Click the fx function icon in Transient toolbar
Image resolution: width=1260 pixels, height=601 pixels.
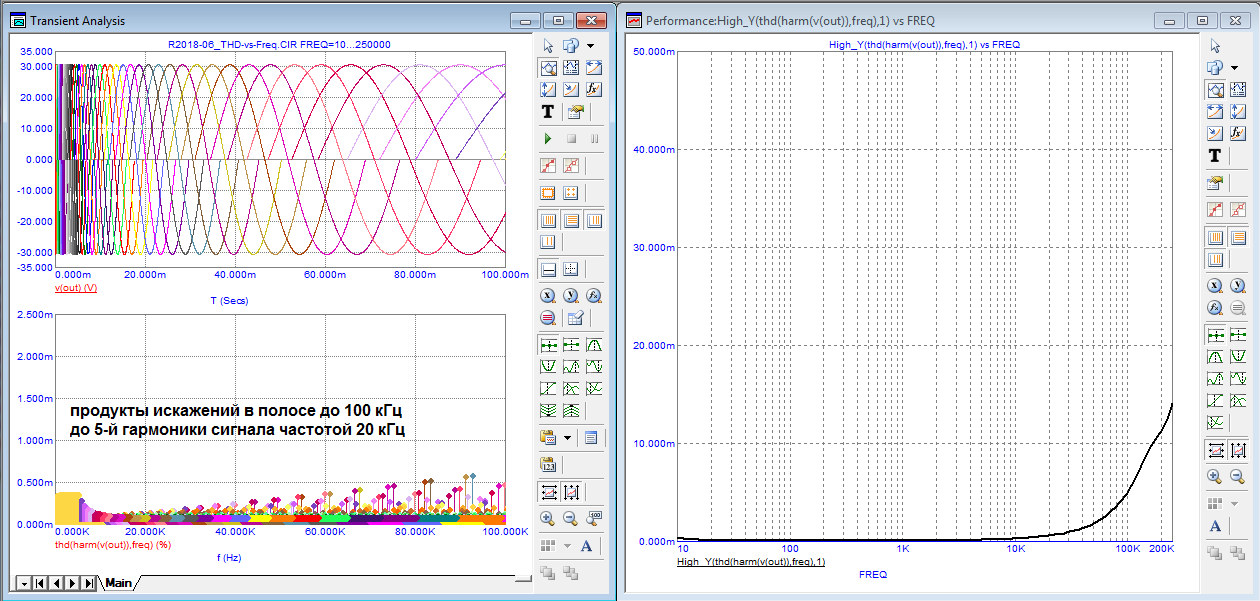[x=594, y=90]
